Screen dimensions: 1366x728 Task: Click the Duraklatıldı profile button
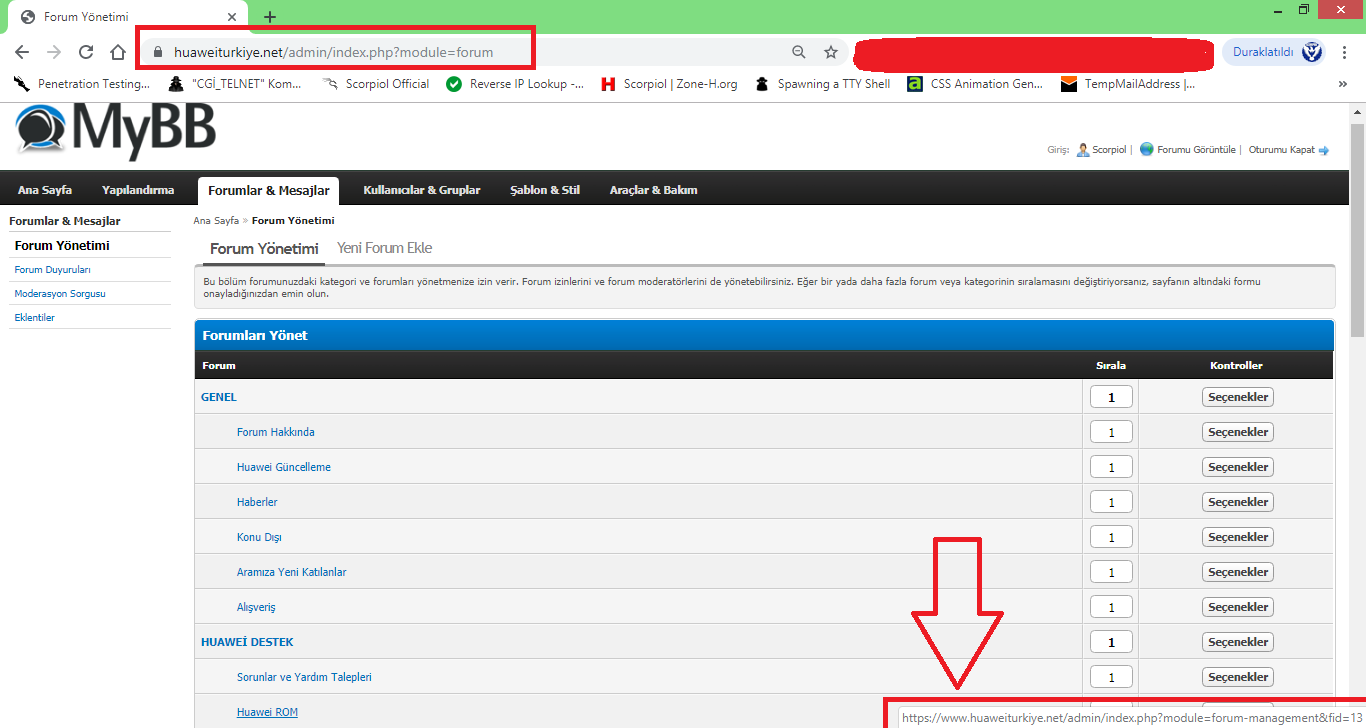[1273, 52]
